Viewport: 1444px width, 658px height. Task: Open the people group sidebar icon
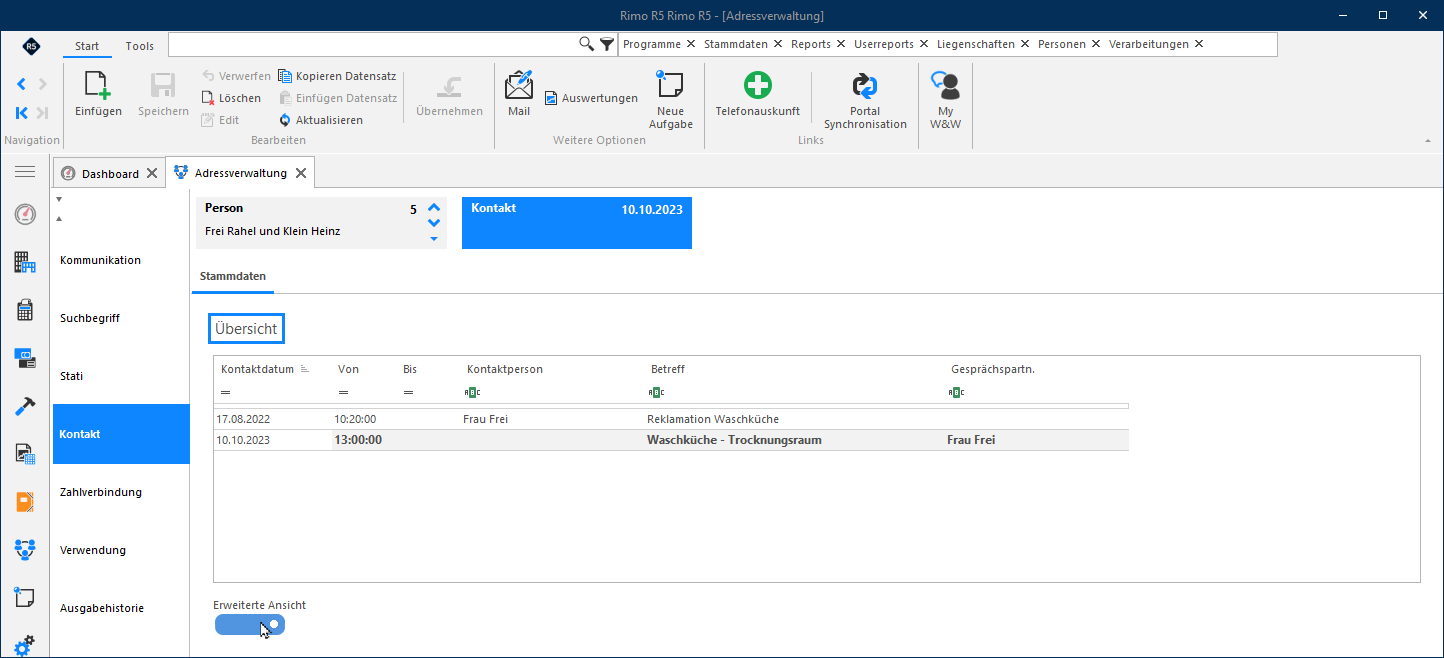pos(25,549)
